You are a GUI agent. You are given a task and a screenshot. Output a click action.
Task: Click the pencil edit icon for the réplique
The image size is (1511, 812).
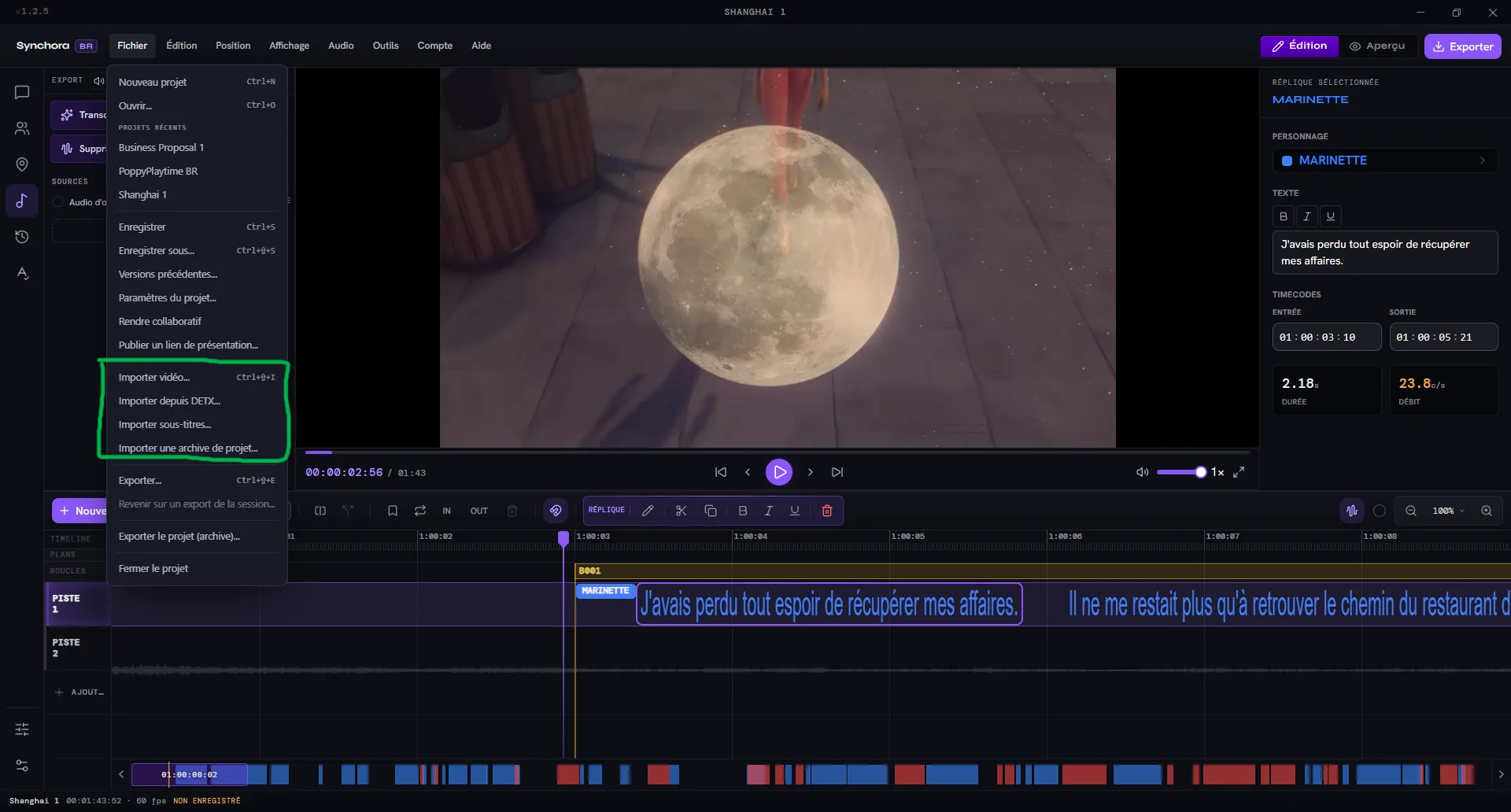[648, 511]
